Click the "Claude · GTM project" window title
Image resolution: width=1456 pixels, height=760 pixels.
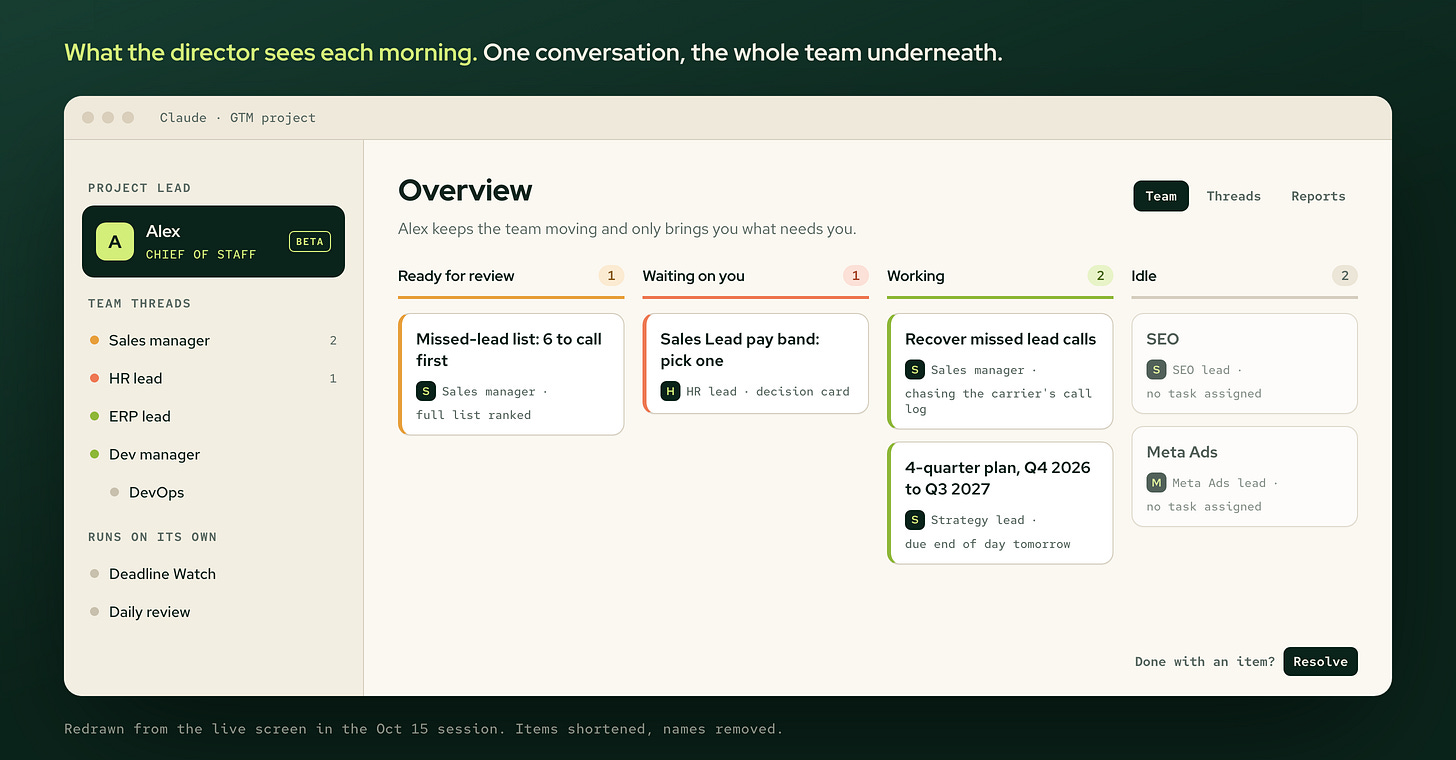point(238,118)
